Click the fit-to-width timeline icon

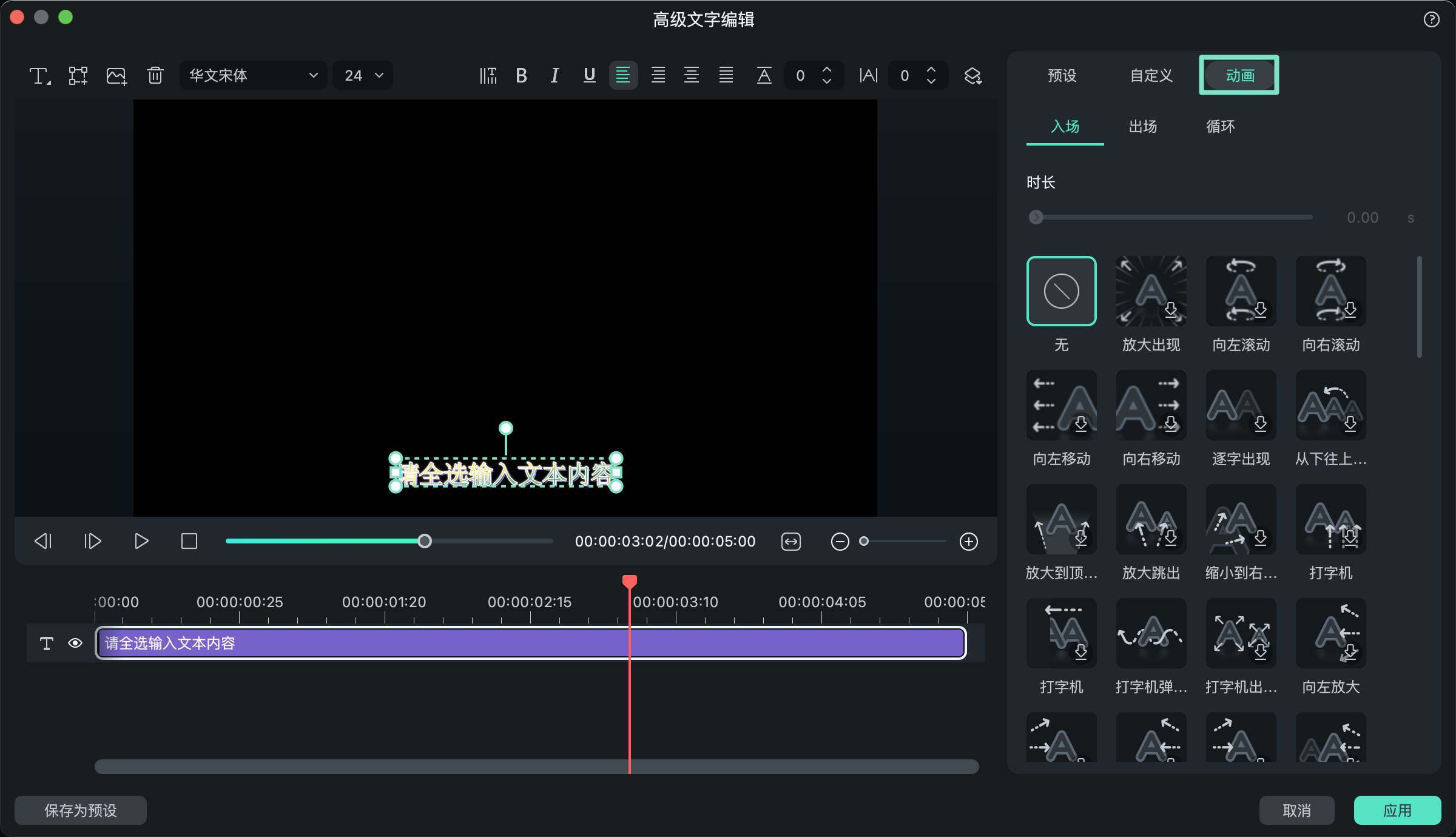click(791, 542)
